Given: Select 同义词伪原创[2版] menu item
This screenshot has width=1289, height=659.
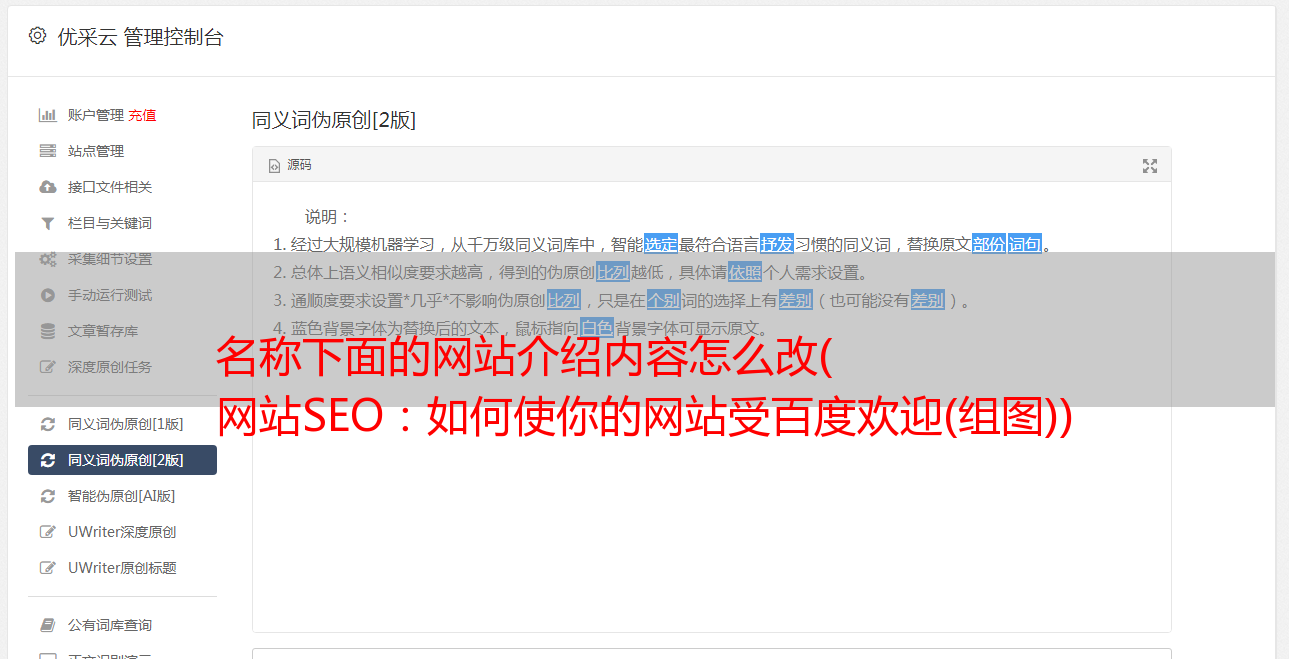Looking at the screenshot, I should click(122, 460).
